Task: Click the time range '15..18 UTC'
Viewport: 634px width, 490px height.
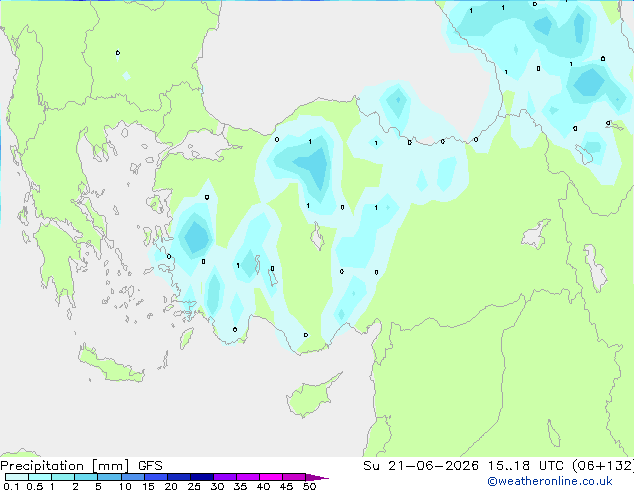Action: tap(526, 466)
